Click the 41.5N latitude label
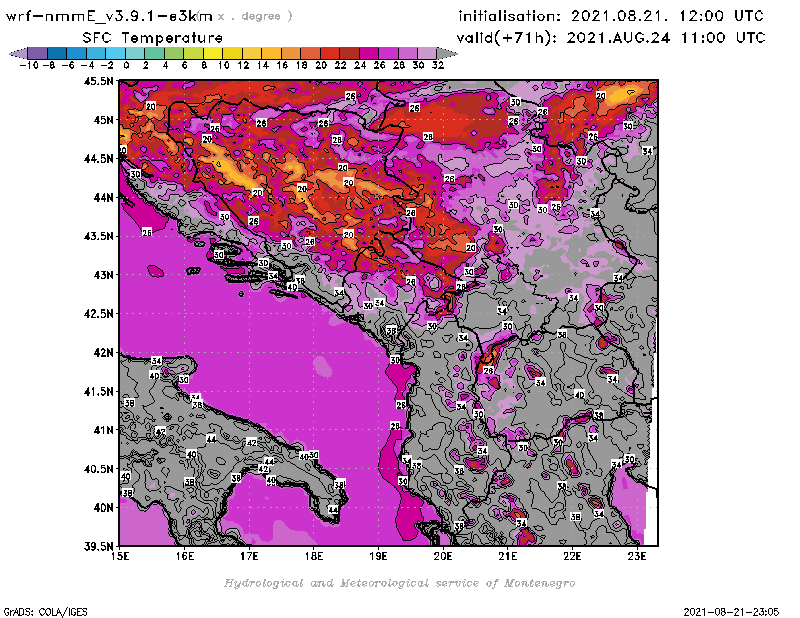 coord(99,391)
